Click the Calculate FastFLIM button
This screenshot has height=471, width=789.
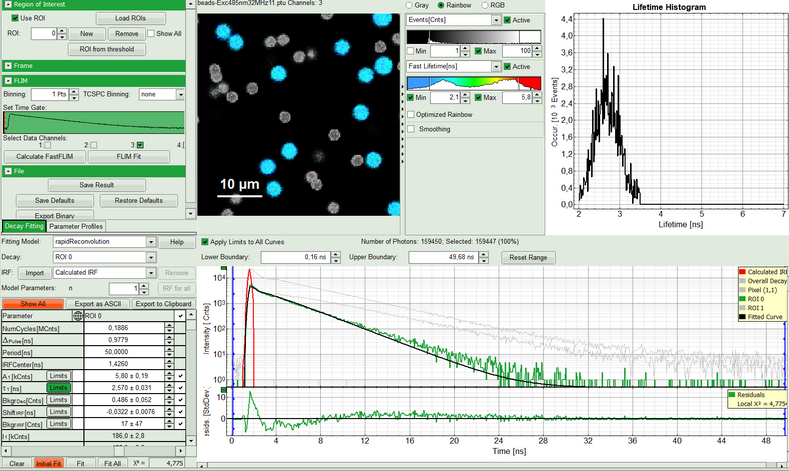(x=43, y=157)
